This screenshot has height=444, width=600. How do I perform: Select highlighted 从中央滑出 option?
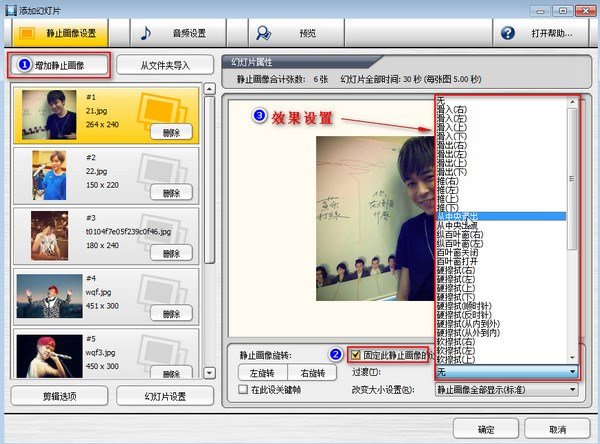(501, 216)
